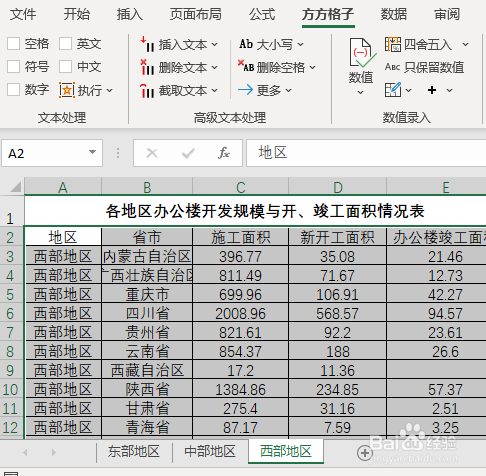Viewport: 486px width, 476px height.
Task: Open the 东部地区 sheet tab
Action: pos(134,452)
